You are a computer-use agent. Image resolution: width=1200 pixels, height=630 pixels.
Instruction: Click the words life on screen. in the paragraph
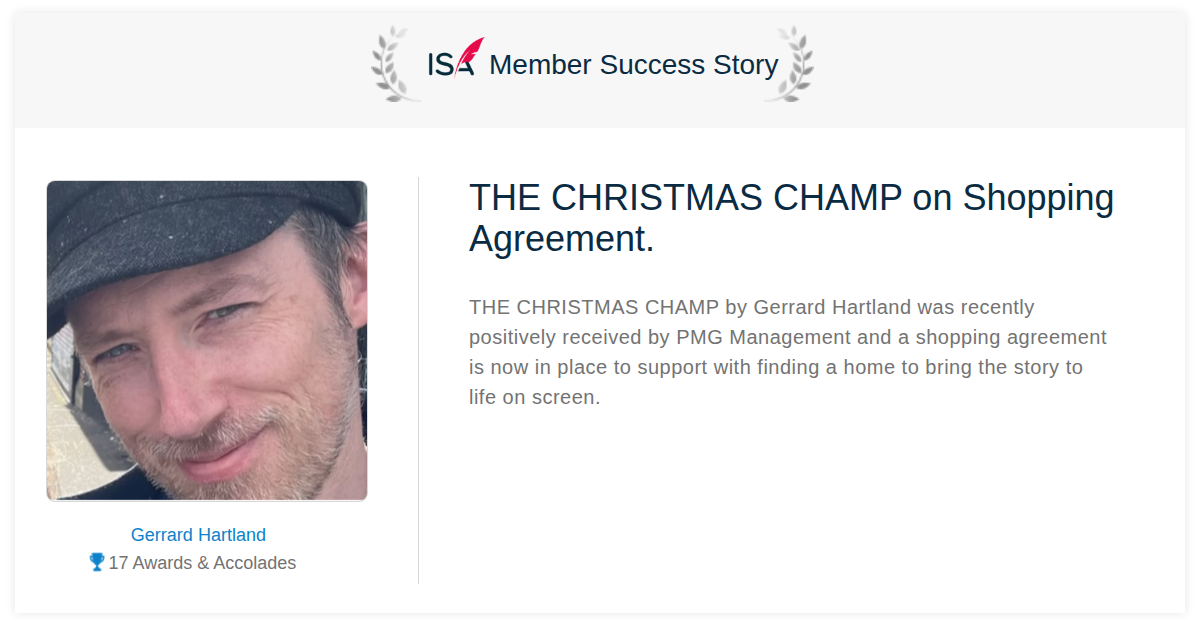coord(534,397)
